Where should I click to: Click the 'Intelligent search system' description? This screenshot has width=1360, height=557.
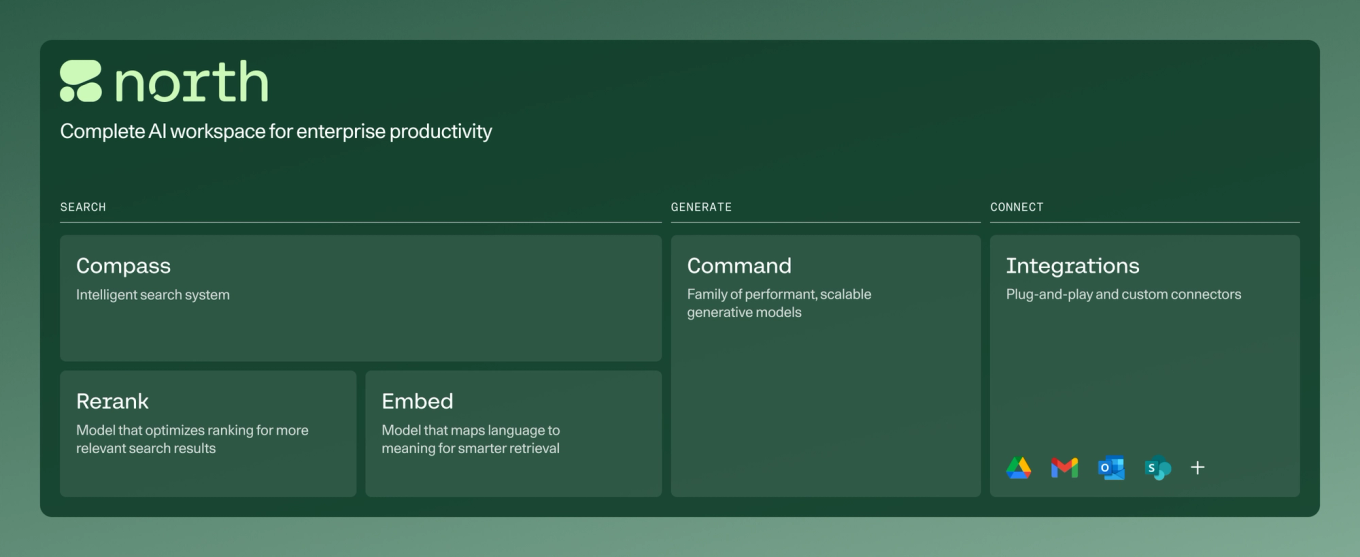153,295
